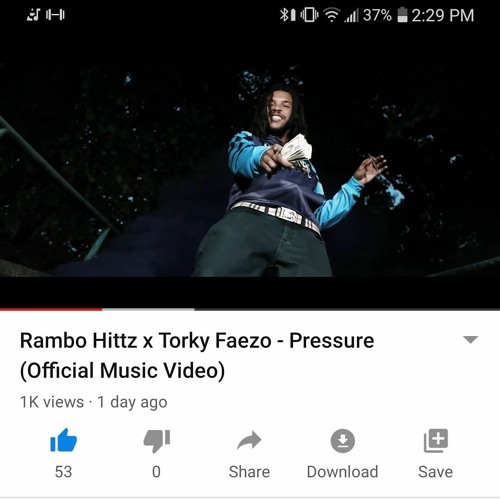Image resolution: width=500 pixels, height=500 pixels.
Task: Tap the blue thumbs-up like icon
Action: [x=63, y=440]
